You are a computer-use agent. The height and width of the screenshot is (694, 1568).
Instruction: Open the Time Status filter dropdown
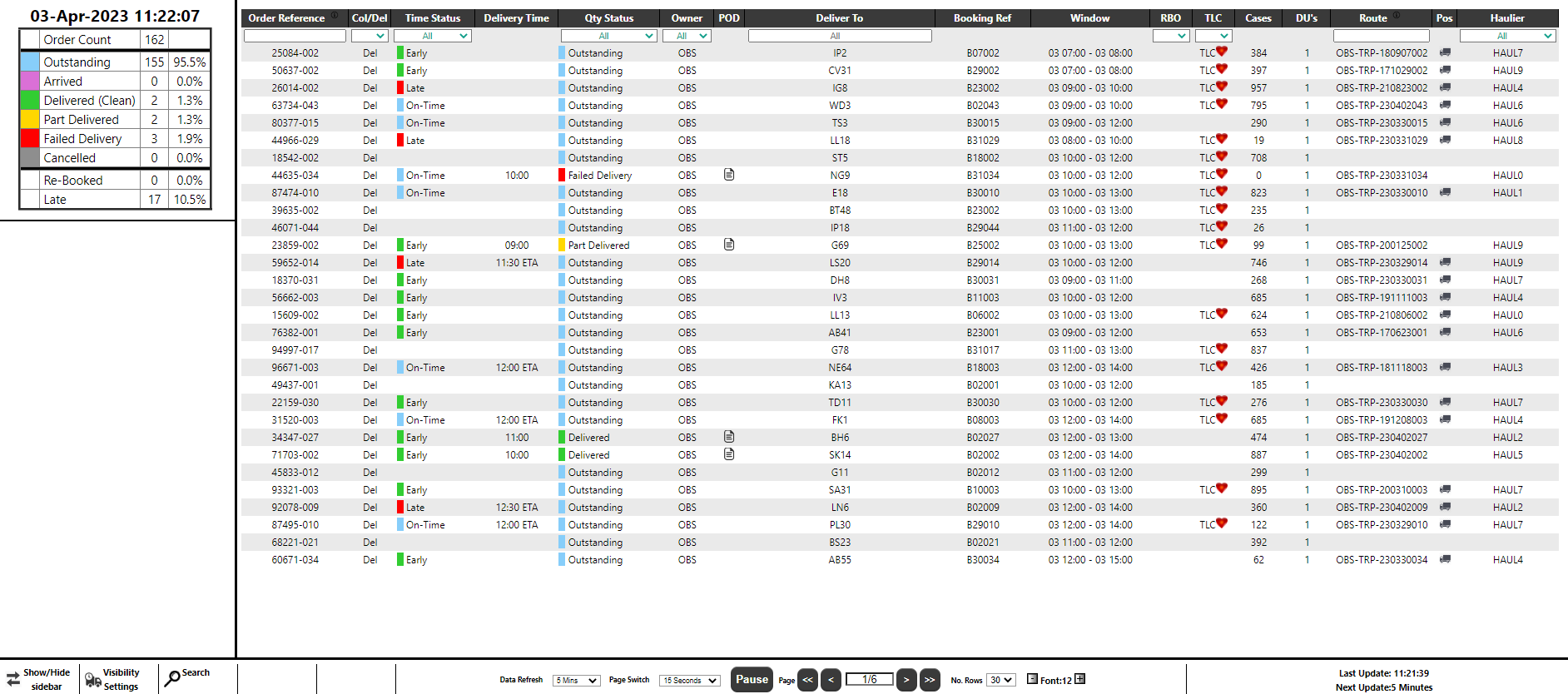click(433, 36)
